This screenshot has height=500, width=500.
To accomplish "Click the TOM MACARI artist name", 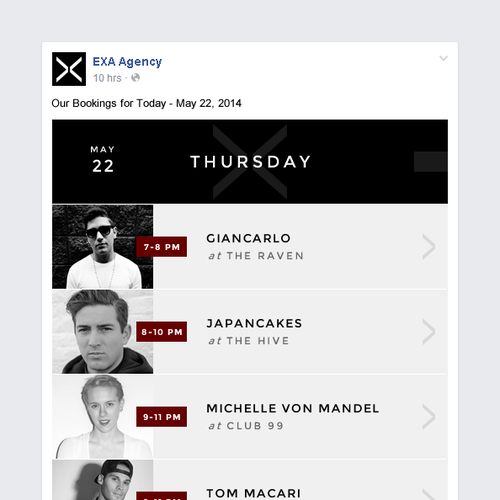I will pyautogui.click(x=254, y=493).
